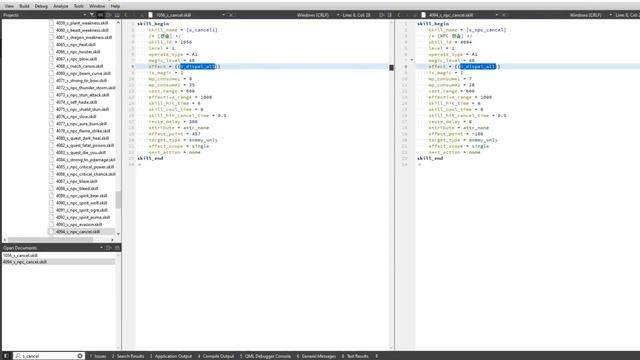
Task: Open the QML Debugger Console pane
Action: pos(265,356)
